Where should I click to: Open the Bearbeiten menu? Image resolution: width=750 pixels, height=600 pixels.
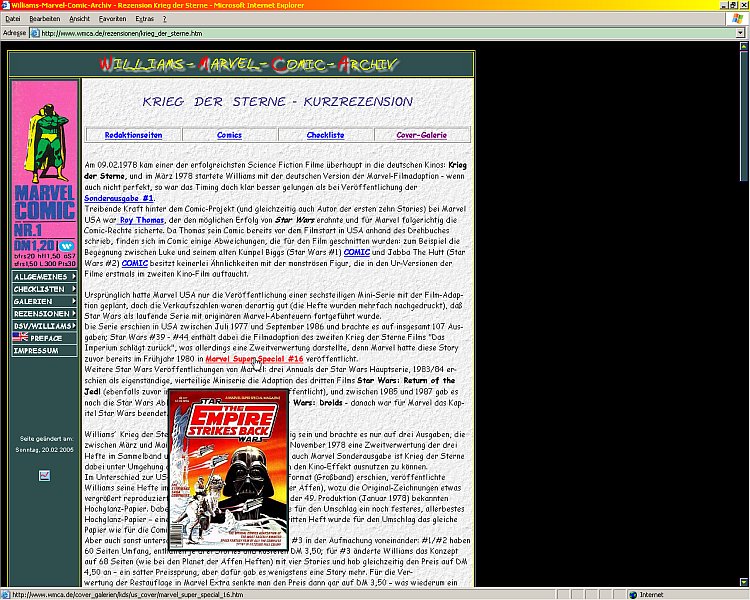[44, 19]
